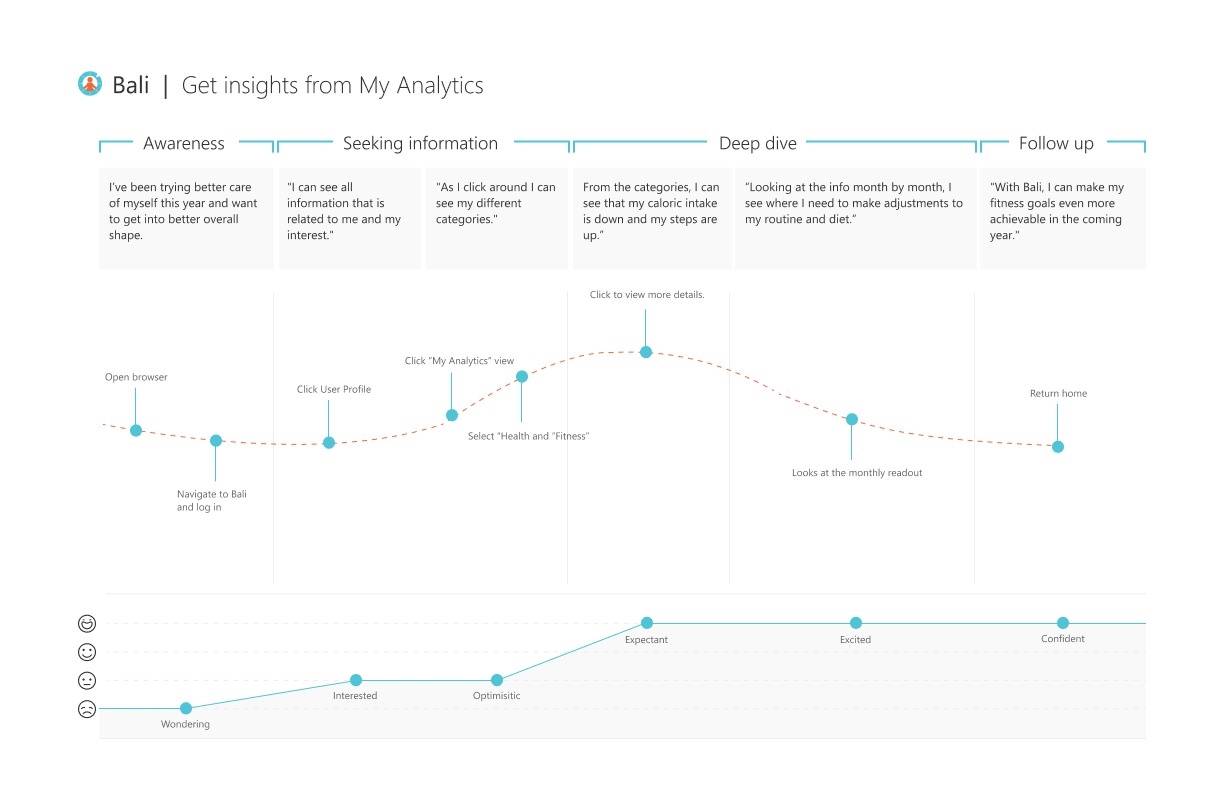This screenshot has width=1224, height=806.
Task: Click the neutral face emotion icon
Action: point(88,681)
